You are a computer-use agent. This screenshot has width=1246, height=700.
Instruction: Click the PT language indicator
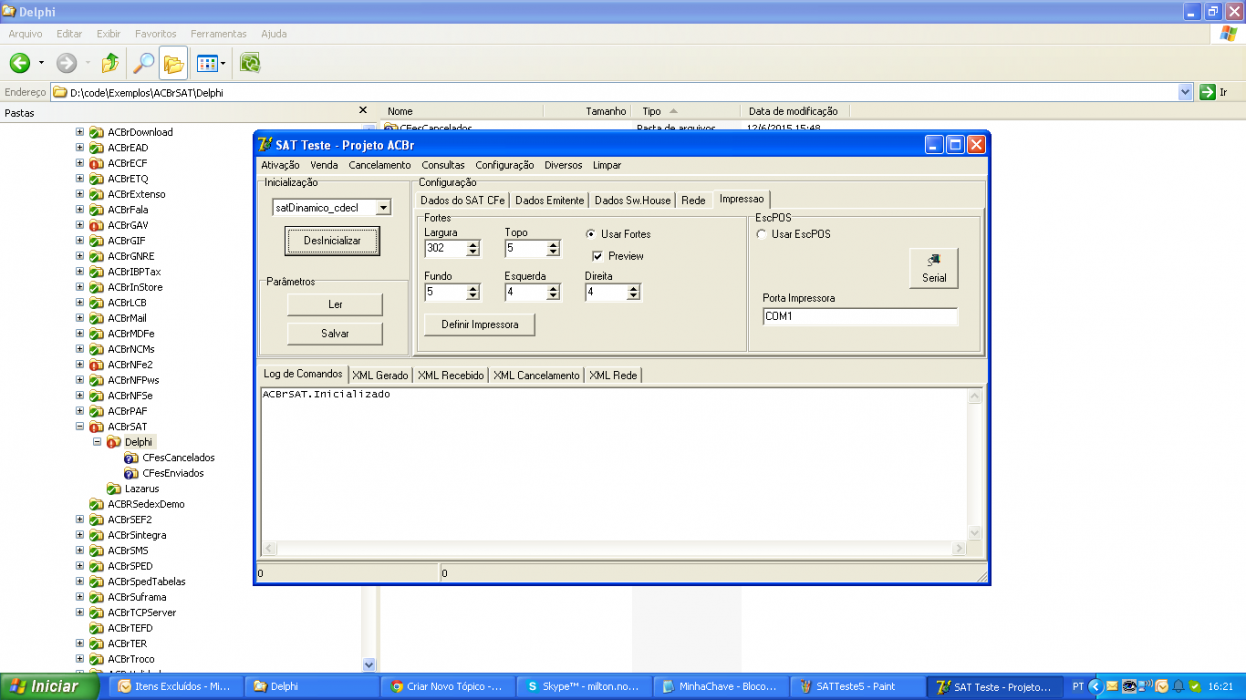[1077, 687]
